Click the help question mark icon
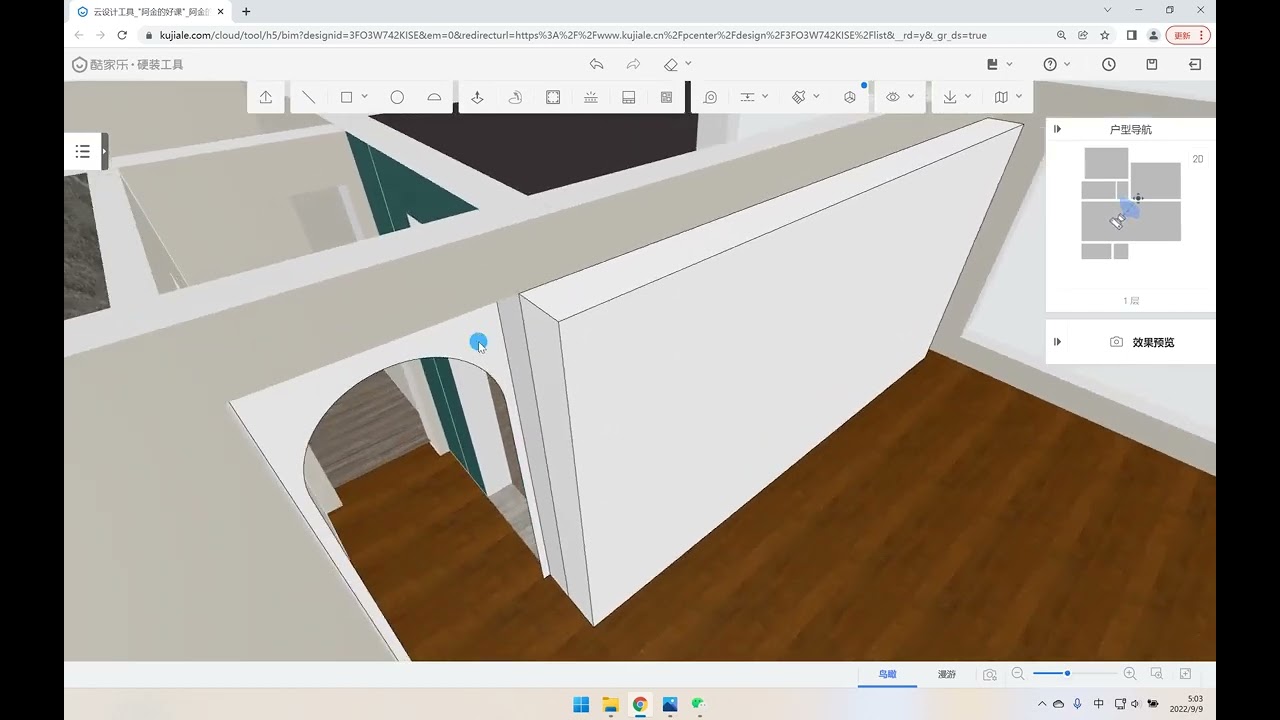Image resolution: width=1280 pixels, height=720 pixels. click(x=1050, y=64)
